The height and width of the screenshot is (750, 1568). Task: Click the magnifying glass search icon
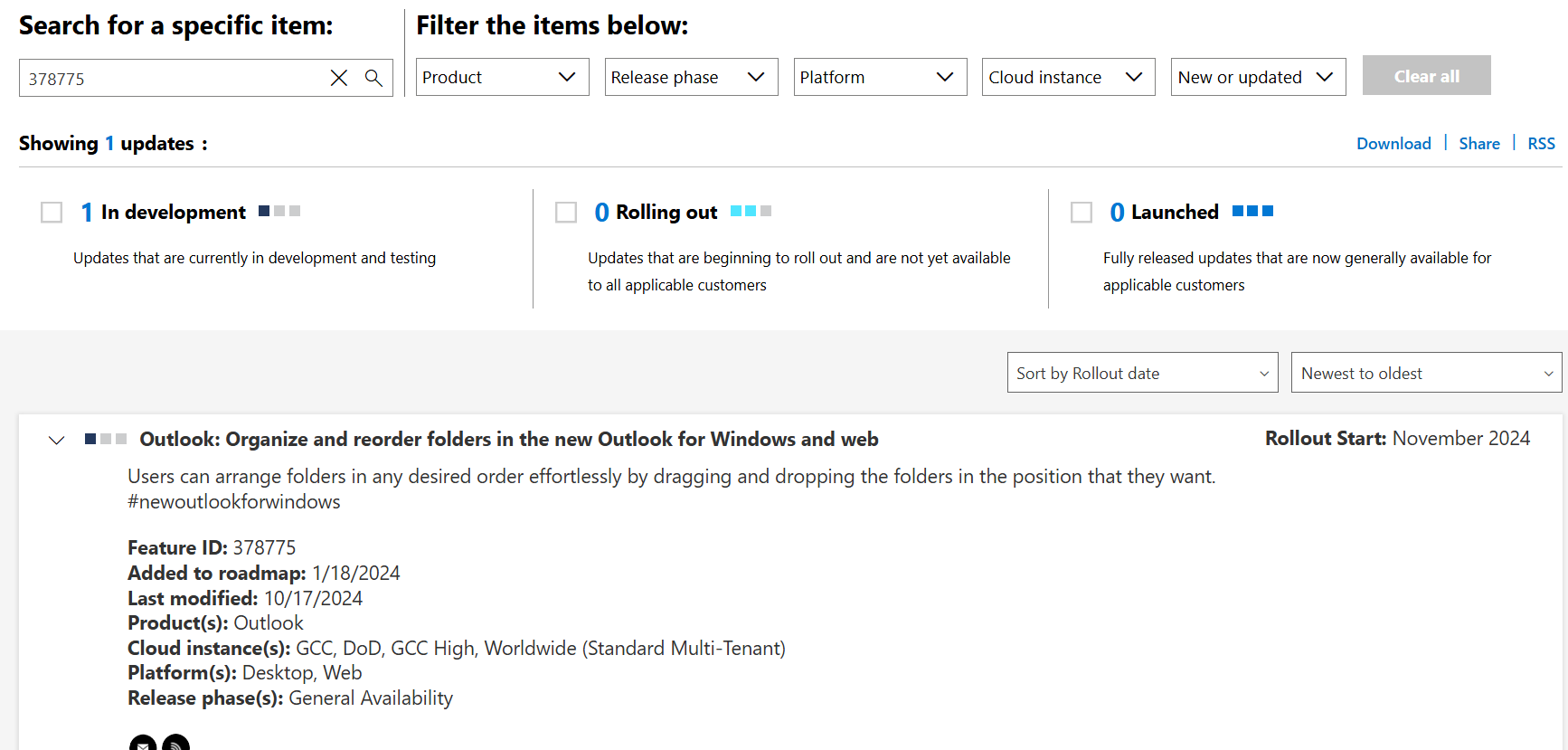(x=373, y=78)
